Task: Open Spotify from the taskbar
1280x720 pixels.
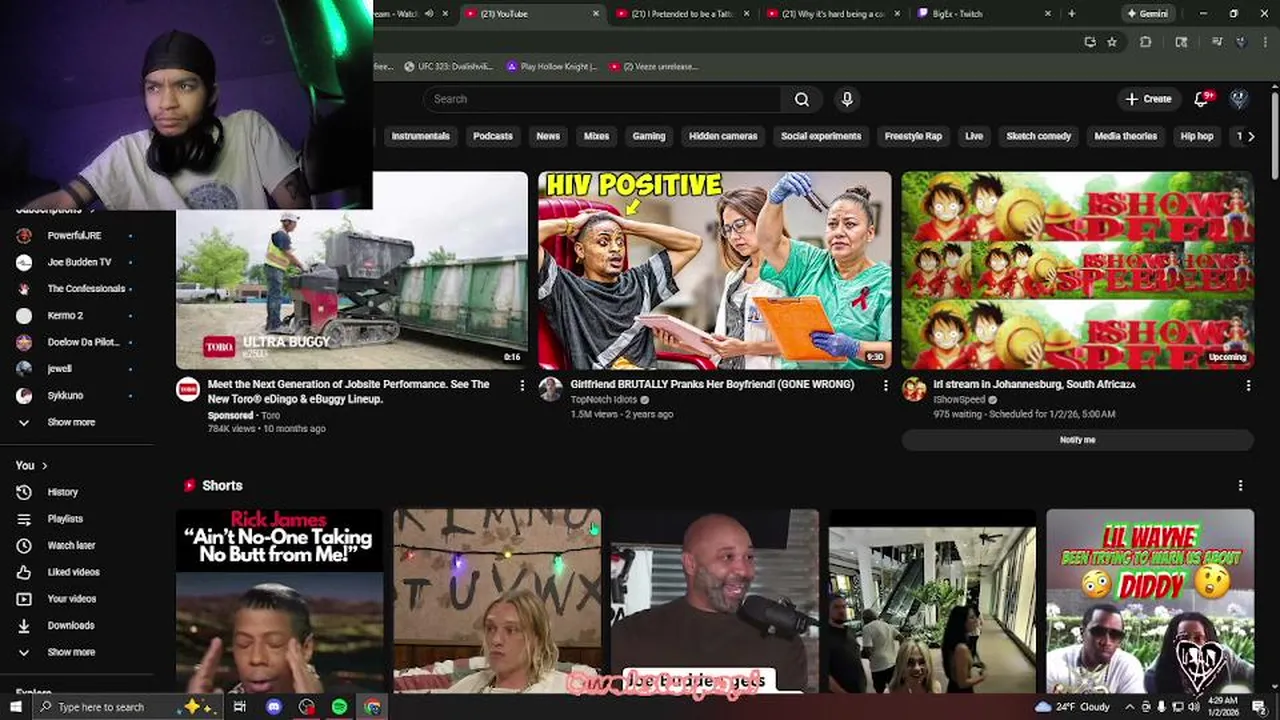Action: (x=339, y=707)
